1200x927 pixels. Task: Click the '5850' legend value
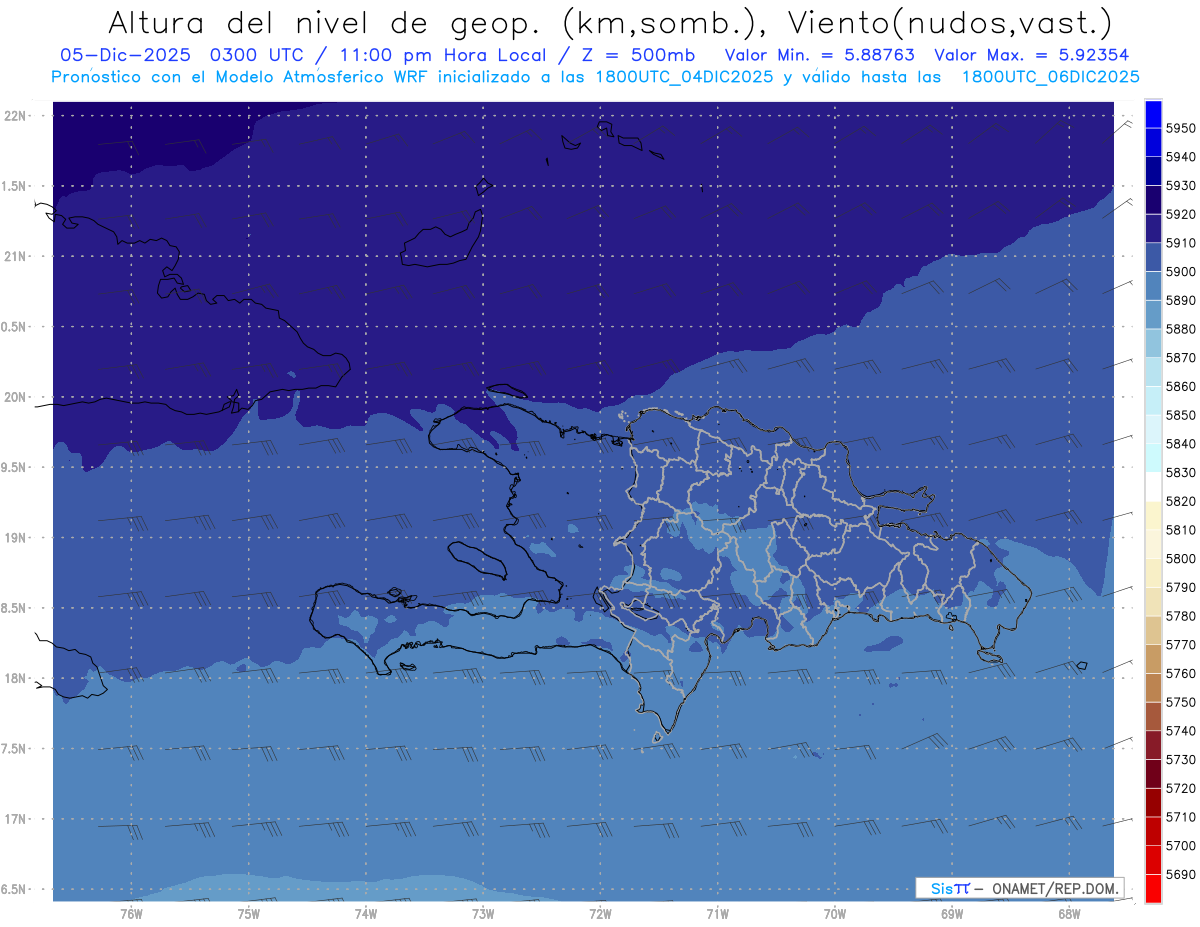pos(1181,415)
